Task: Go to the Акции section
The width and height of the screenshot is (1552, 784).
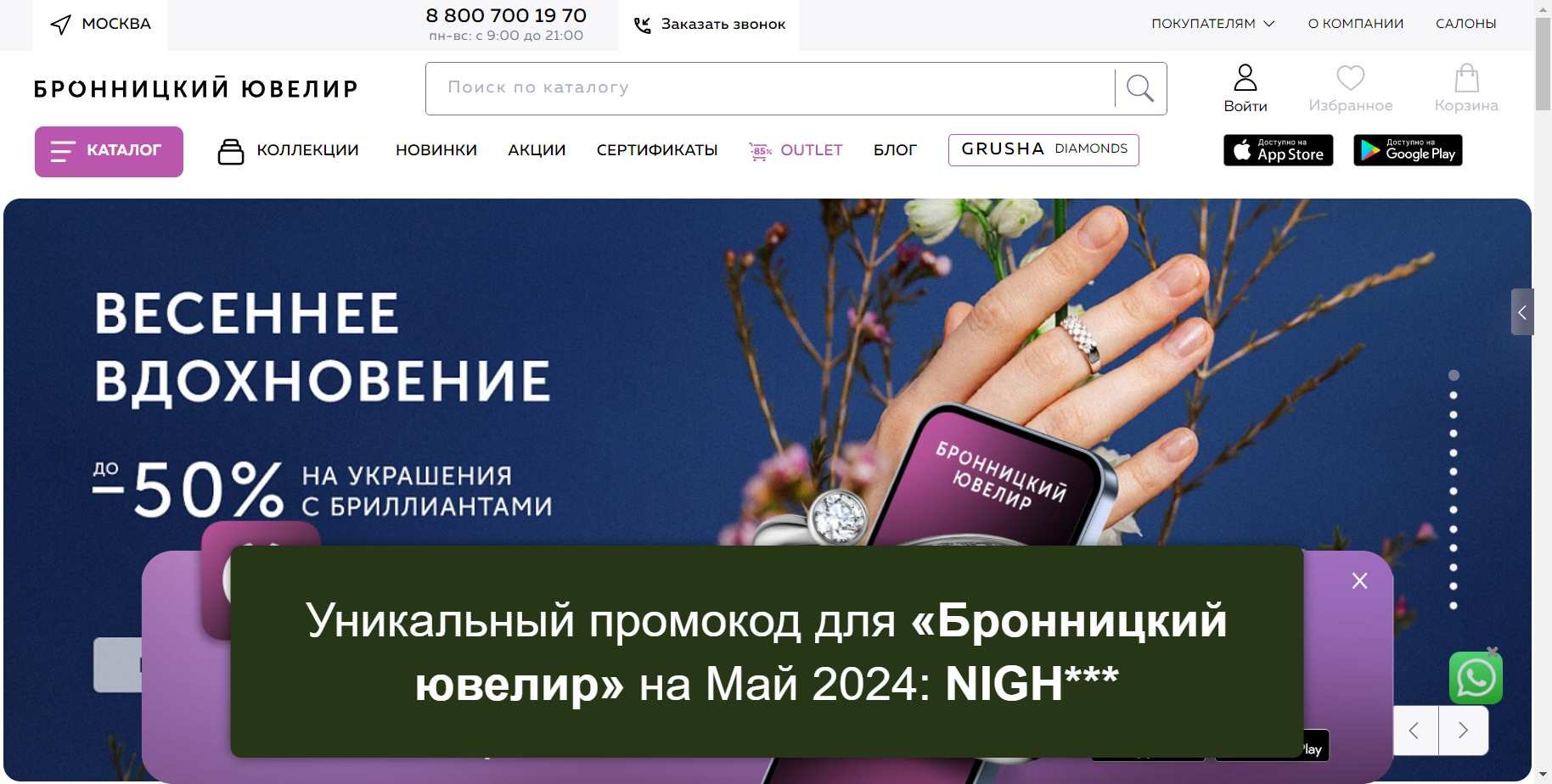Action: [537, 150]
